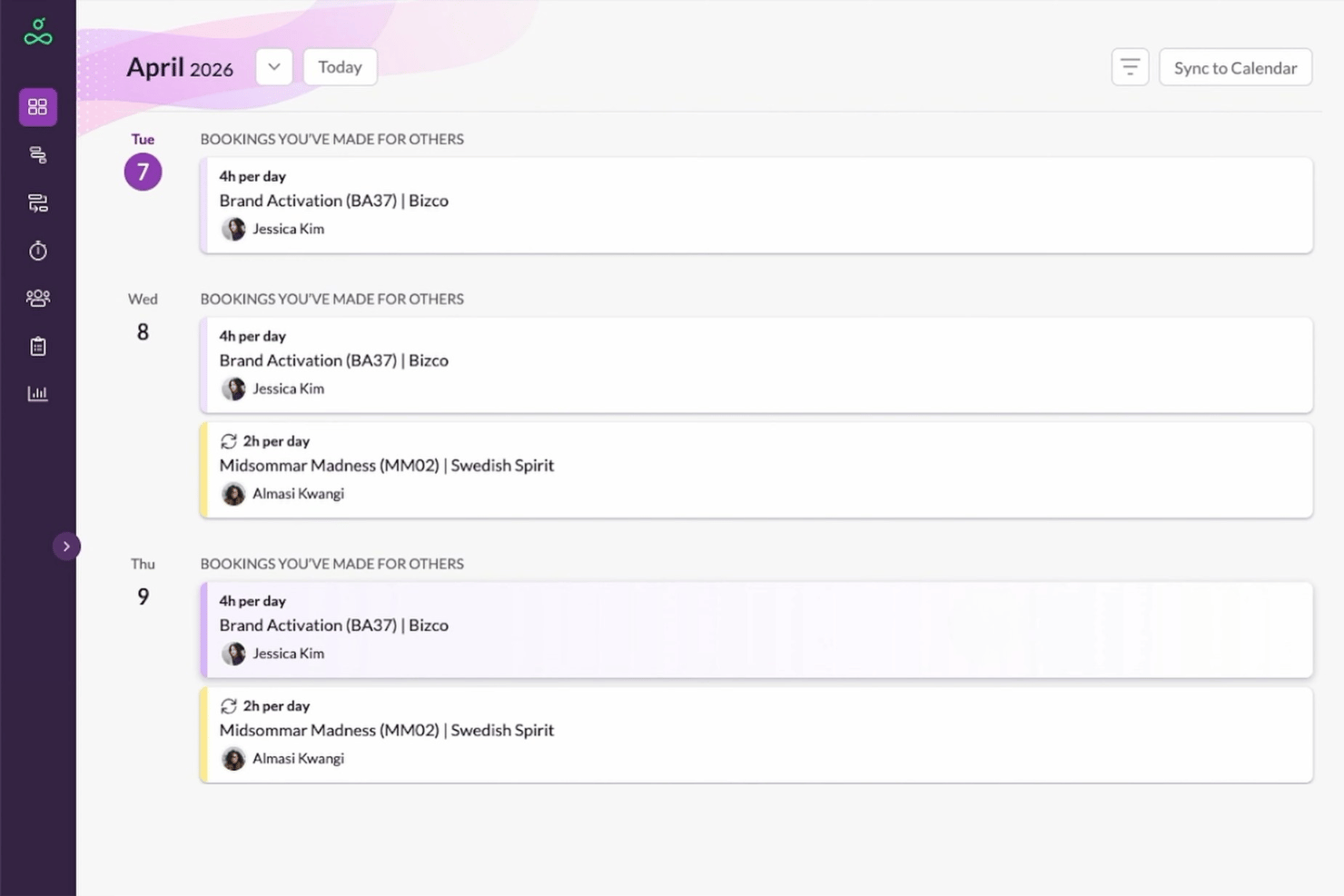
Task: Open the month picker dropdown chevron
Action: tap(274, 67)
